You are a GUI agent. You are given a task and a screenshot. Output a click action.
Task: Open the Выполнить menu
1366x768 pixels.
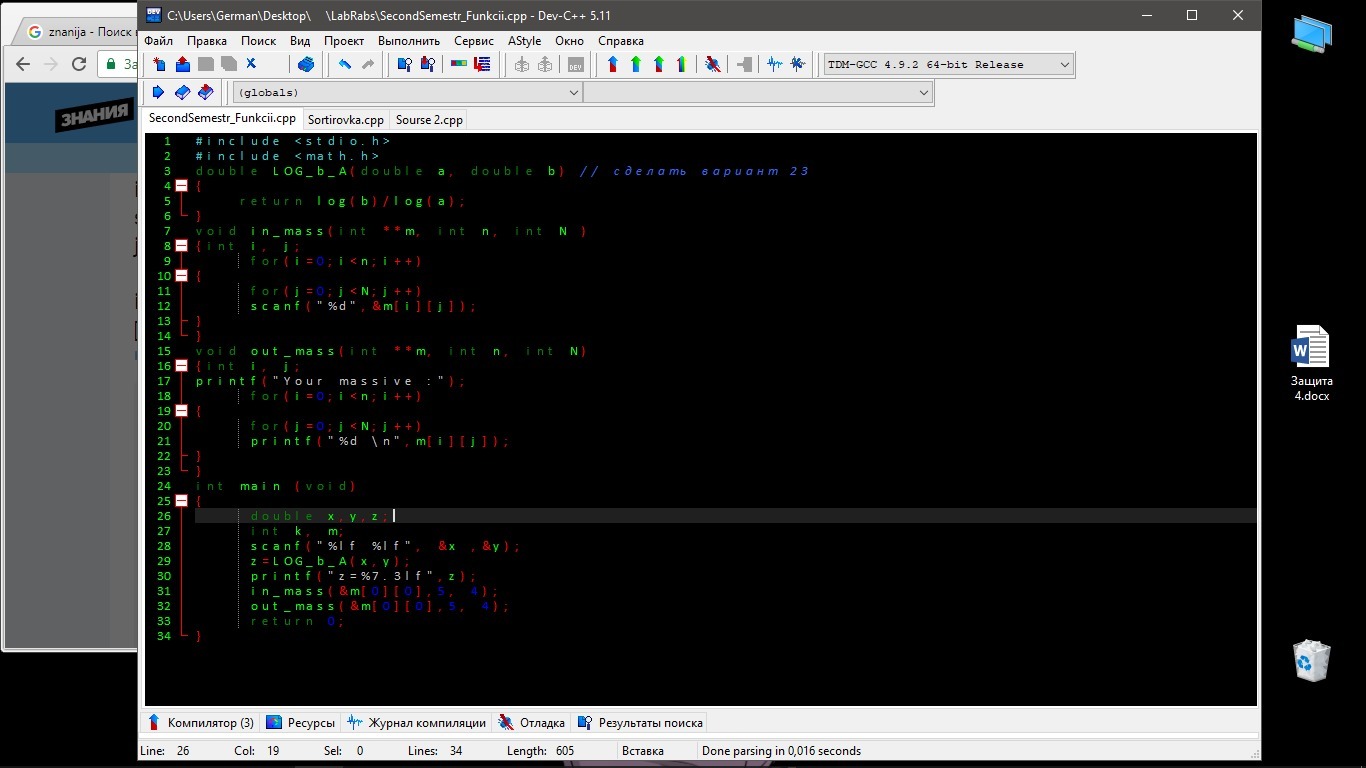click(x=408, y=41)
